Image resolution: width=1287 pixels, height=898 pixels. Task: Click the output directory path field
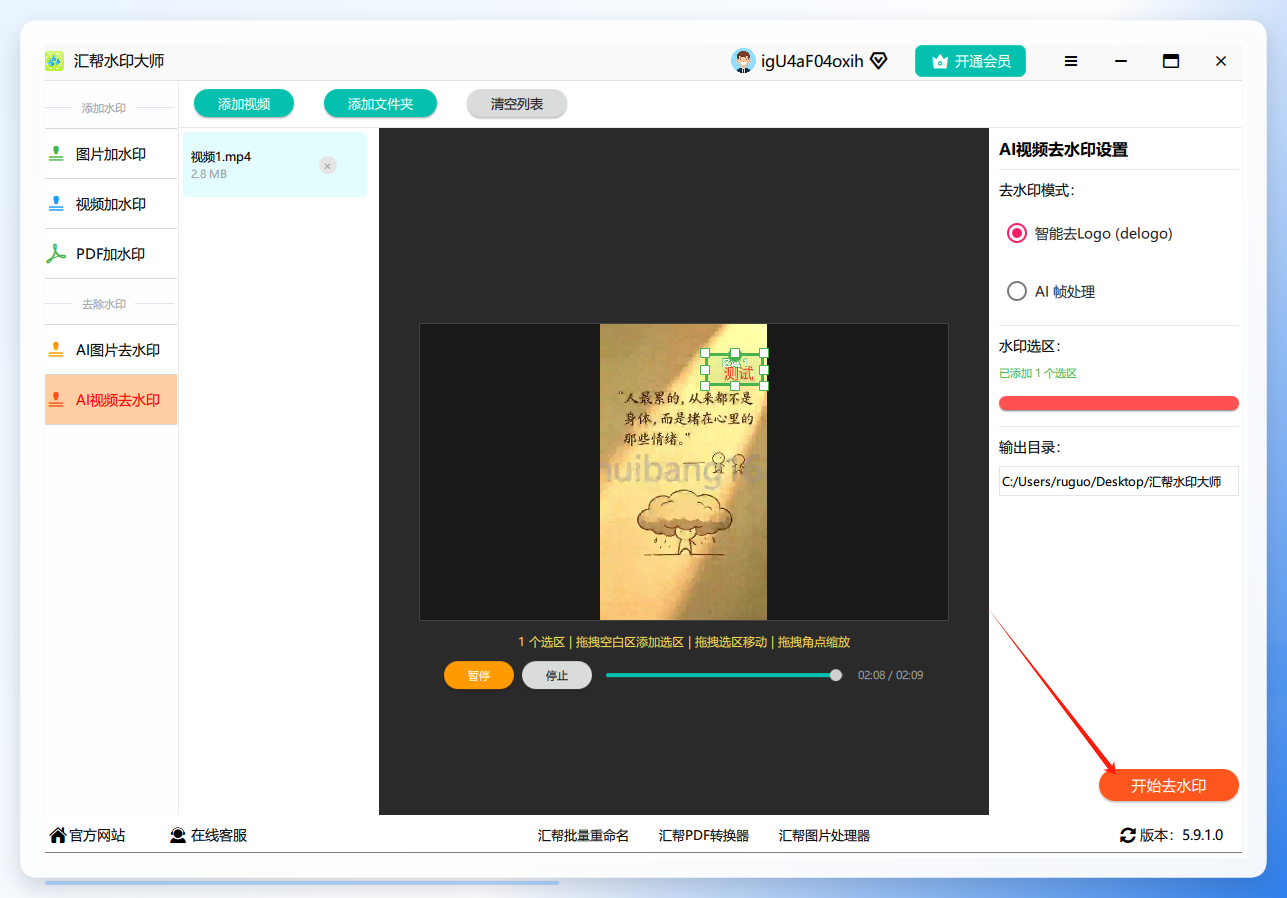pos(1118,481)
